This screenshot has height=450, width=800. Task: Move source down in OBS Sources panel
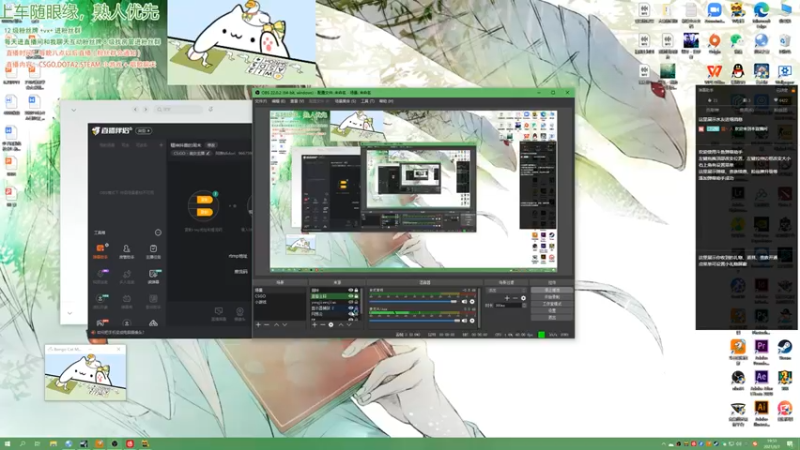pyautogui.click(x=349, y=324)
